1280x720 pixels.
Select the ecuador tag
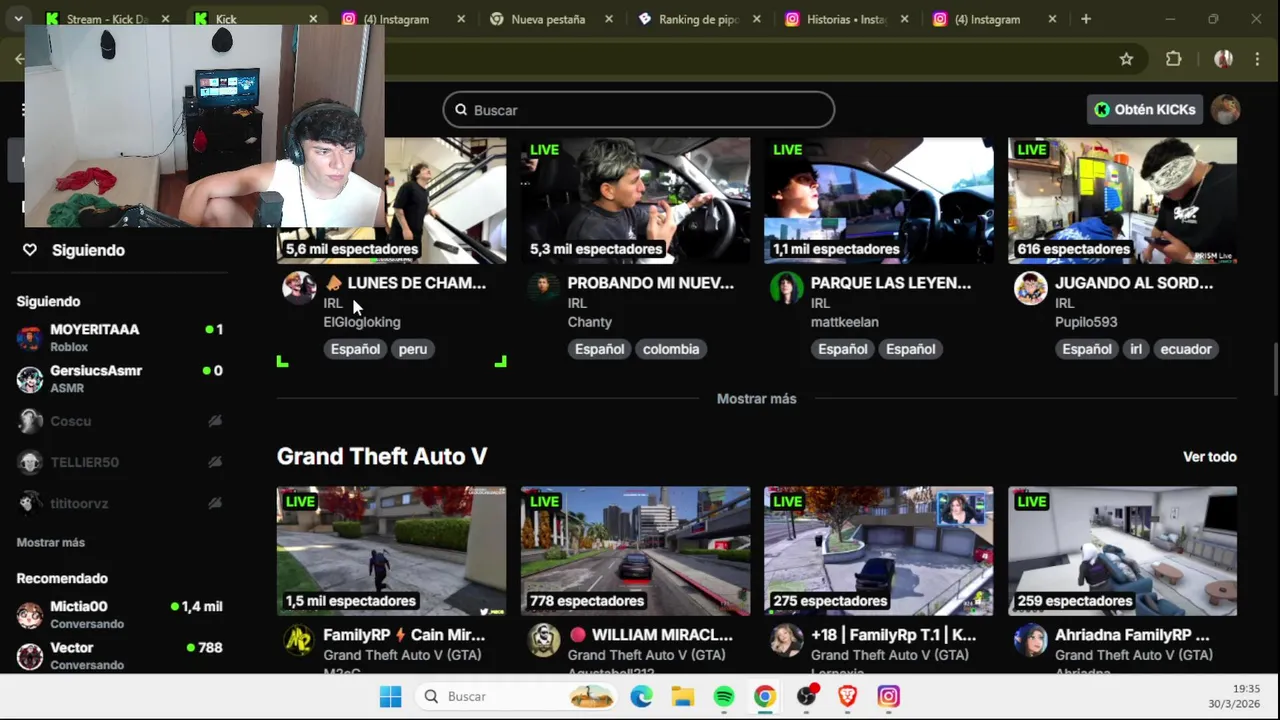[x=1186, y=349]
